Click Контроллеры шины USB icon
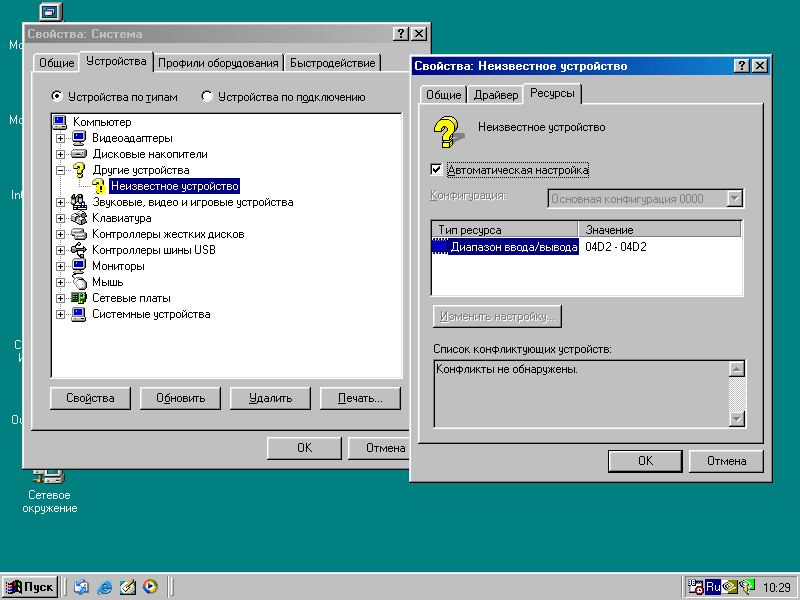 click(79, 250)
